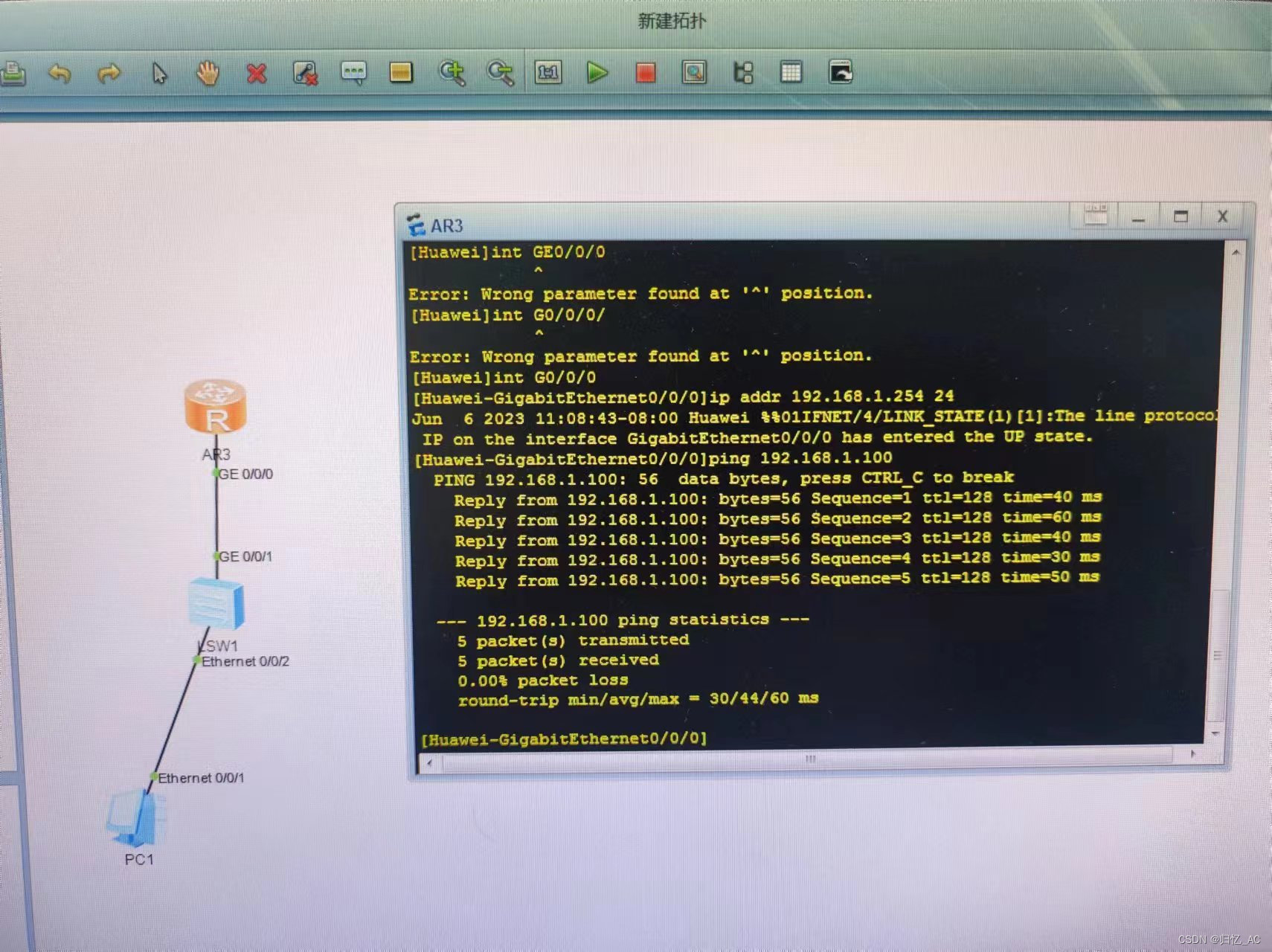Screen dimensions: 1272x952
Task: Click the horizontal scrollbar thumb in AR3
Action: coord(809,759)
